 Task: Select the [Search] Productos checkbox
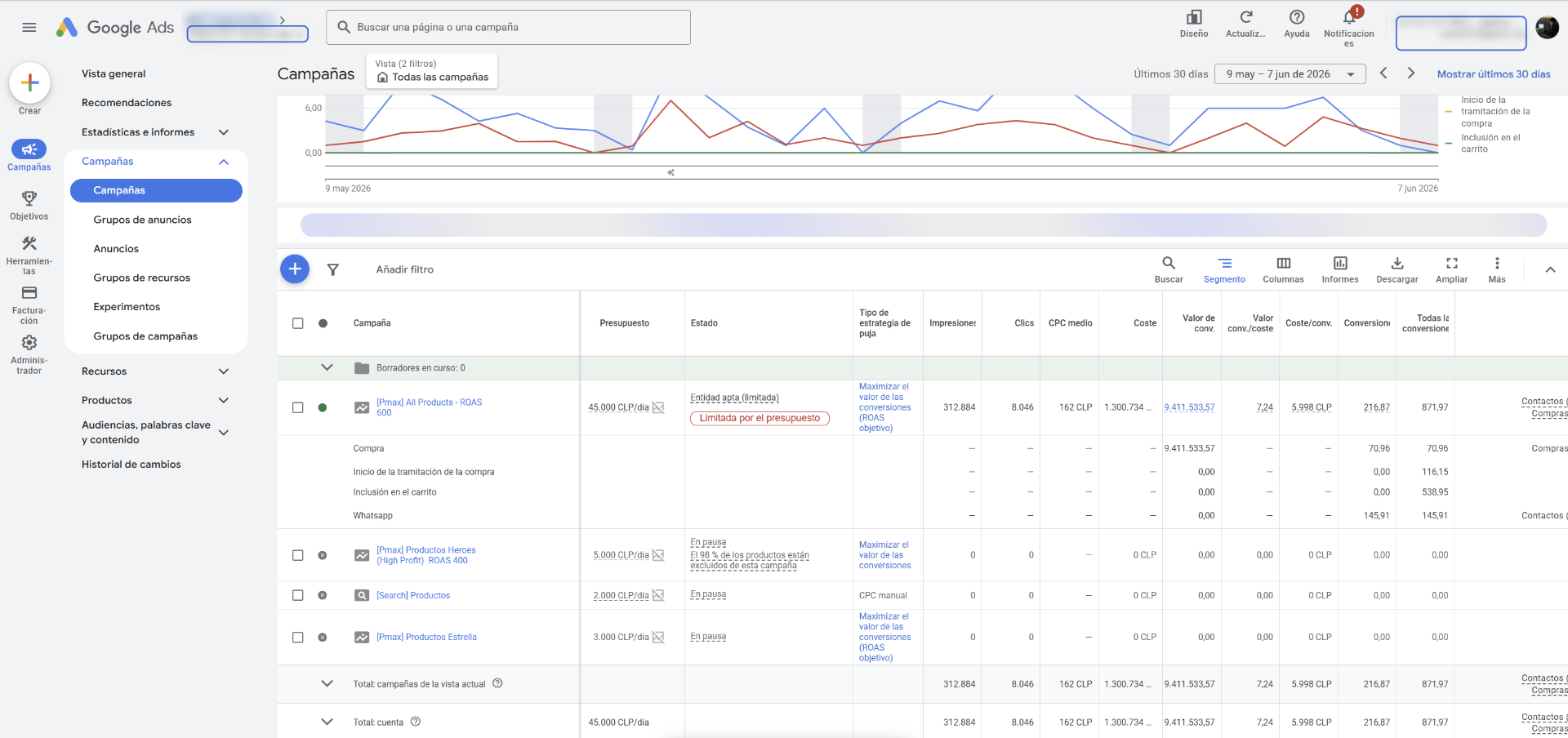pyautogui.click(x=298, y=595)
